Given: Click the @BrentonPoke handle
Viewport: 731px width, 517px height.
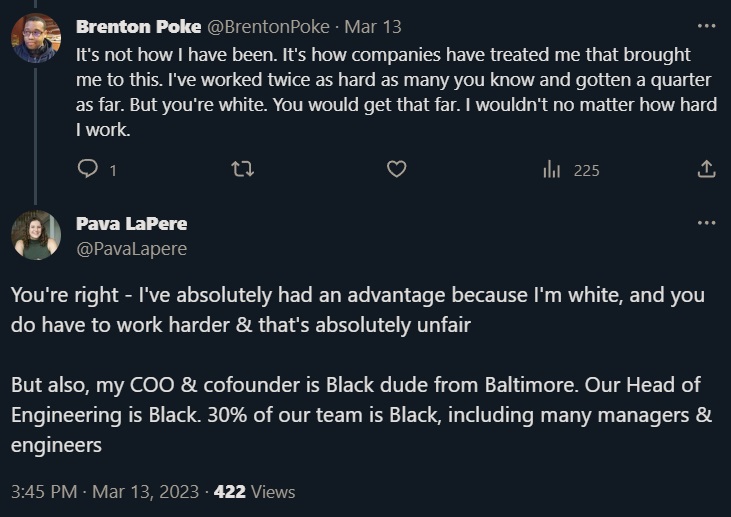Looking at the screenshot, I should tap(268, 27).
